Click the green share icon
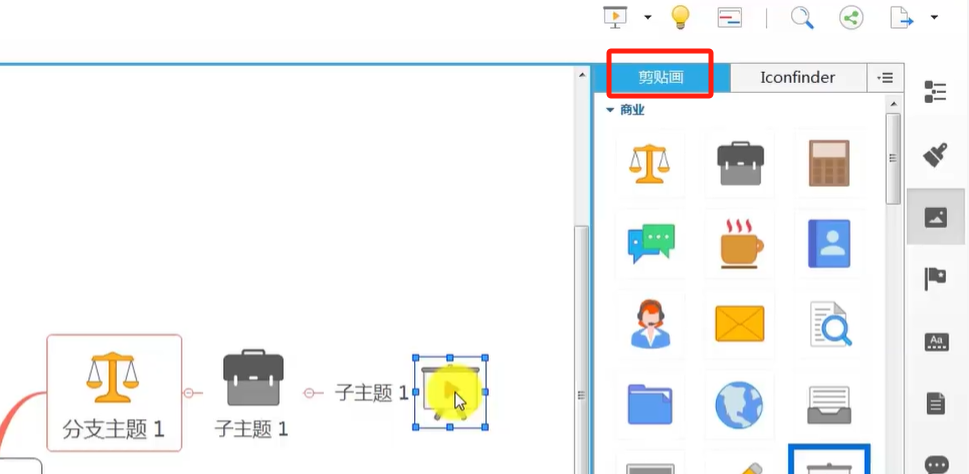Image resolution: width=969 pixels, height=474 pixels. pyautogui.click(x=852, y=17)
